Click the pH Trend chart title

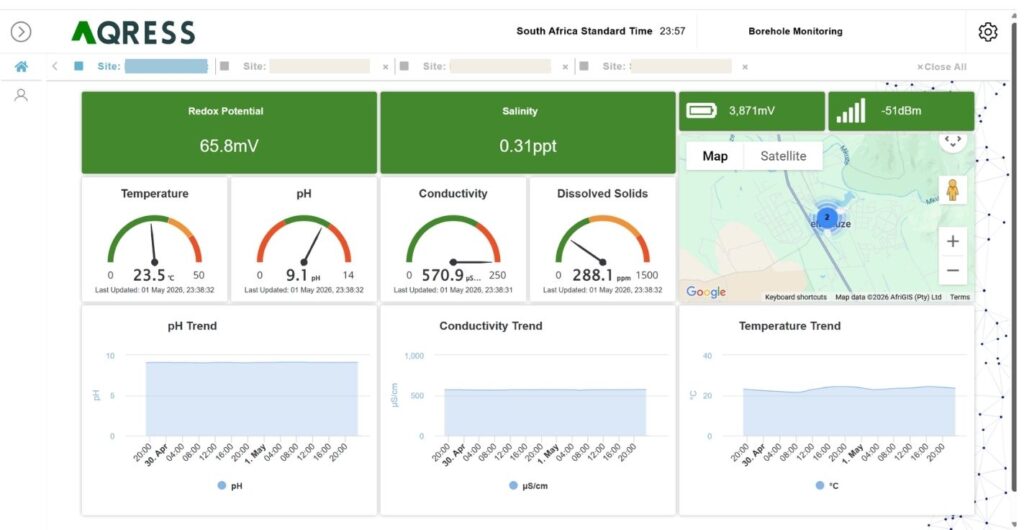(x=192, y=326)
